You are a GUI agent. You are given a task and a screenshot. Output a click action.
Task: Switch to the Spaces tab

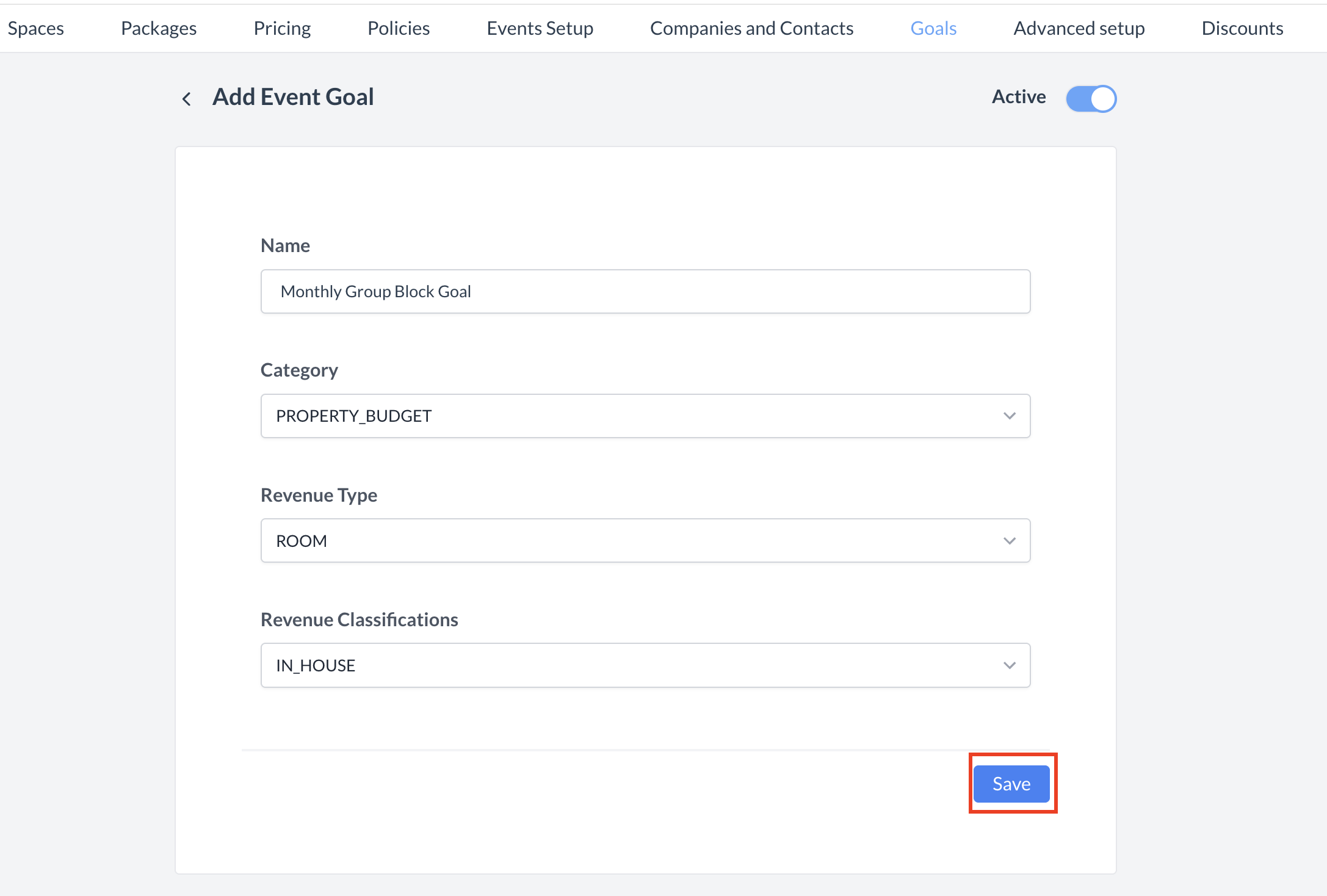[35, 28]
